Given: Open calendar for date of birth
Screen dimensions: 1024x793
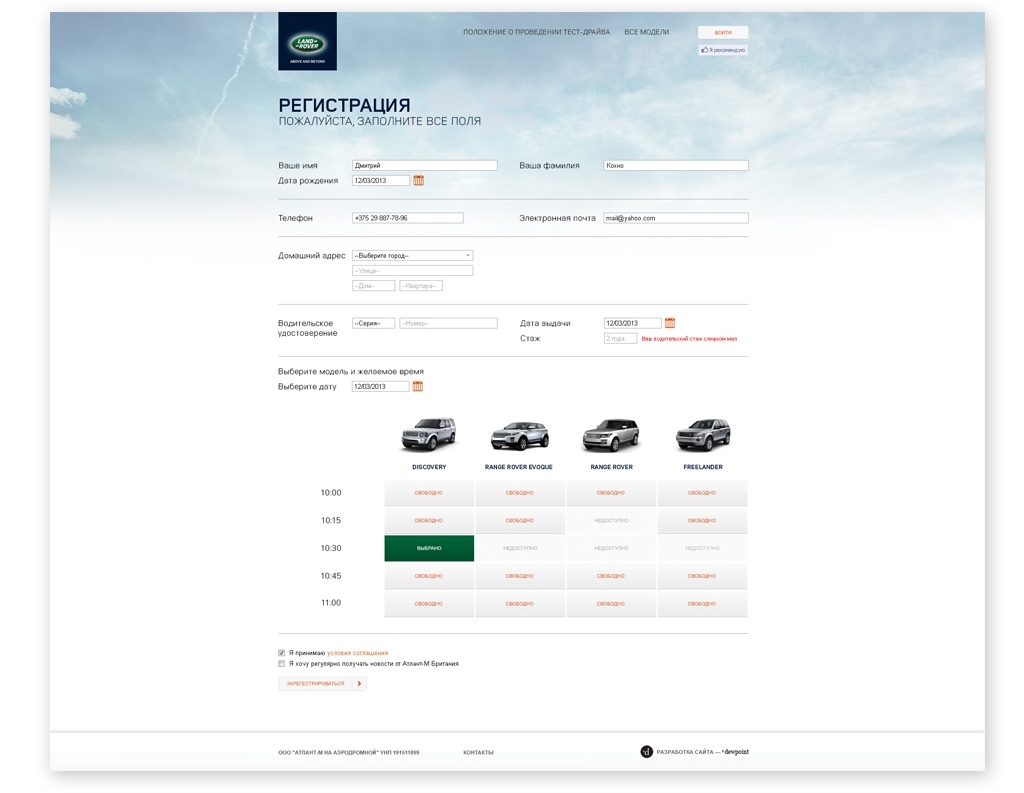Looking at the screenshot, I should point(419,180).
